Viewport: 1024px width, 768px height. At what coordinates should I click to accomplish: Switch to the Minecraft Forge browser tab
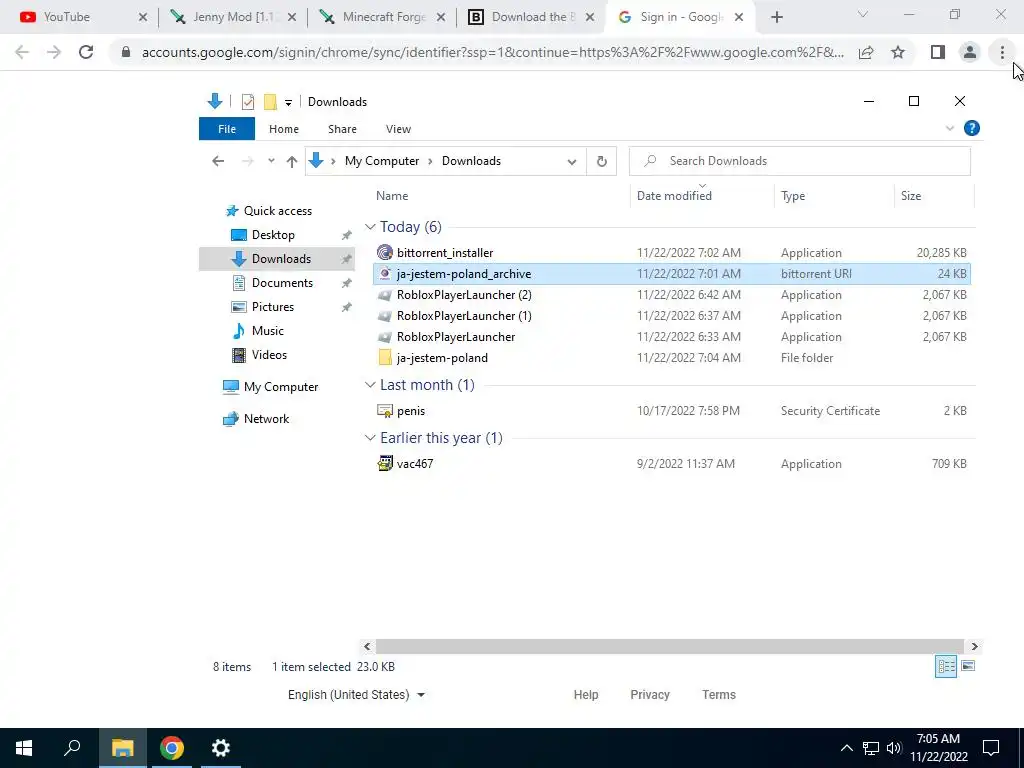pyautogui.click(x=381, y=17)
